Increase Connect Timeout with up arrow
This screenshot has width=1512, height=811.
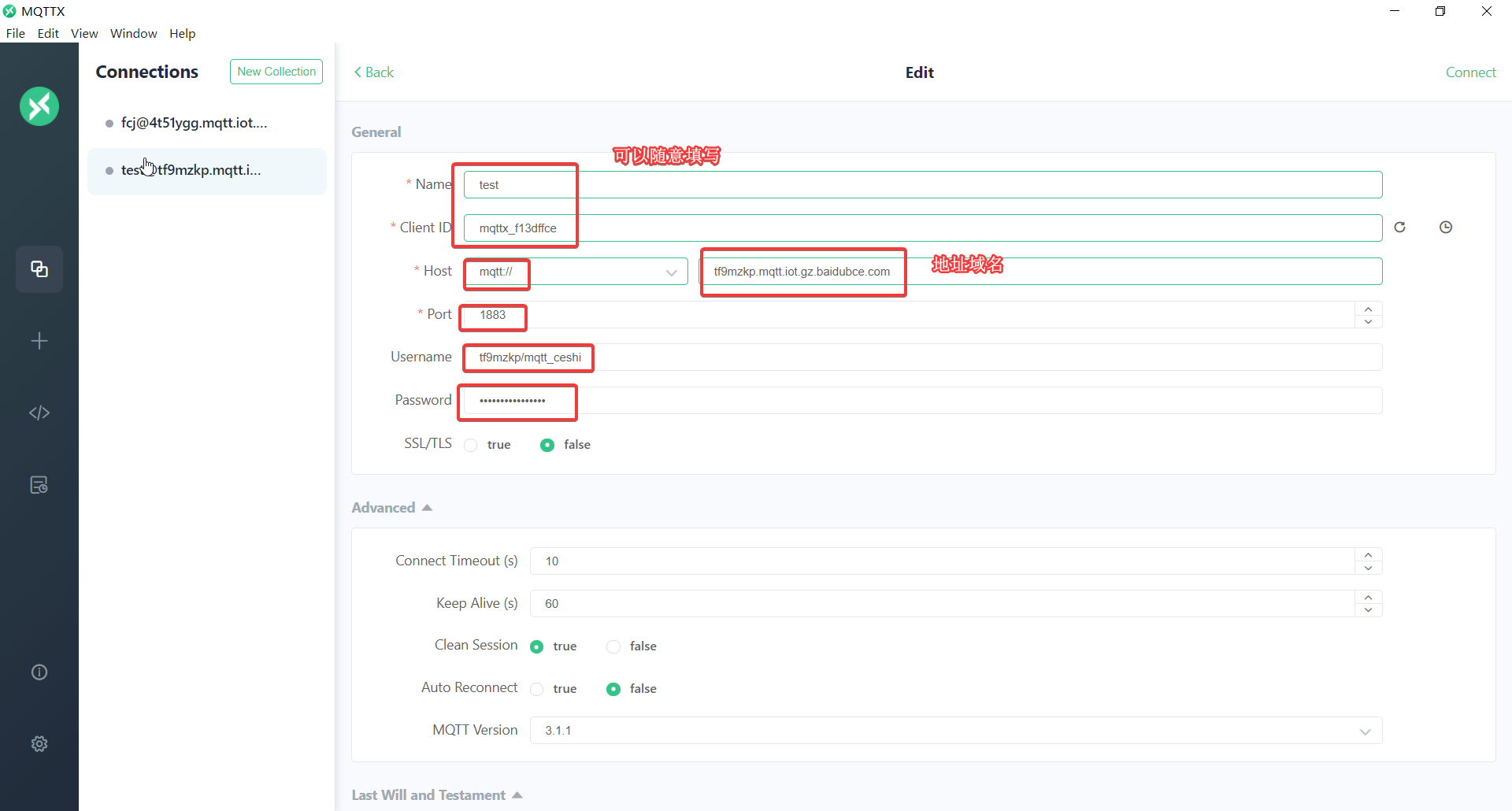[1369, 555]
